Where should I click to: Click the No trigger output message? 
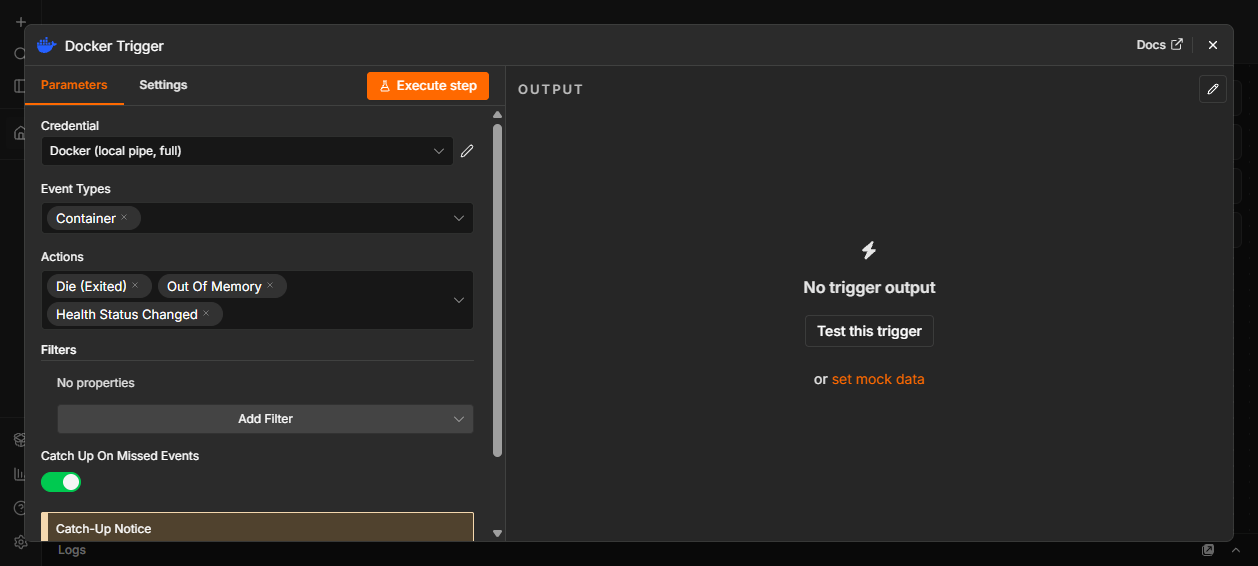coord(869,287)
